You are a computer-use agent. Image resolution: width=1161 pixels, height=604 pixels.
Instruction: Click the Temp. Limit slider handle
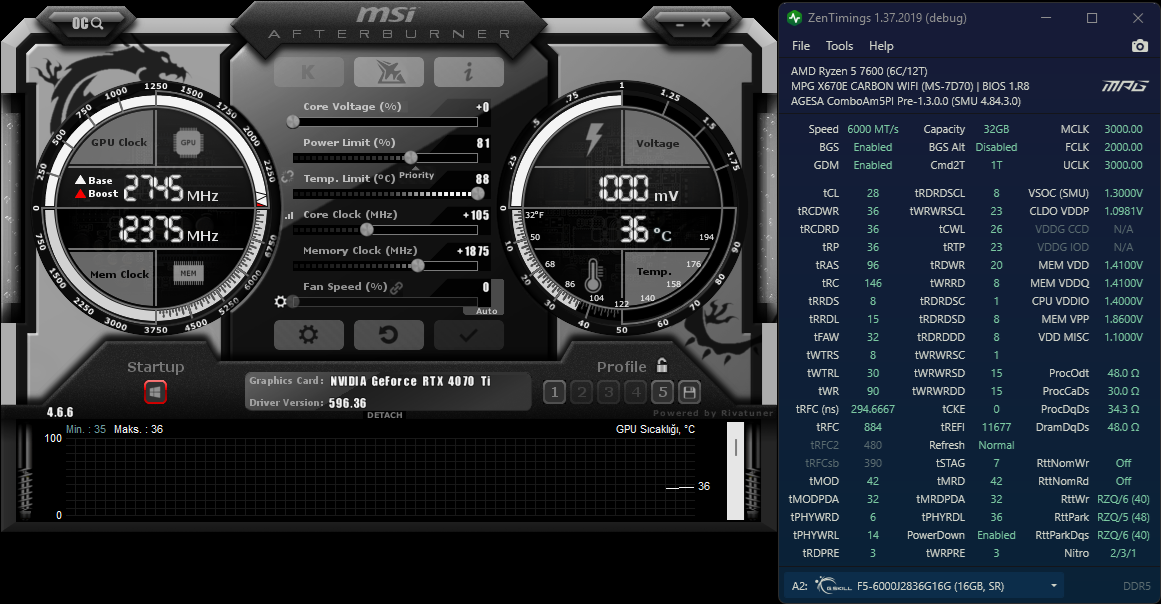click(x=478, y=194)
